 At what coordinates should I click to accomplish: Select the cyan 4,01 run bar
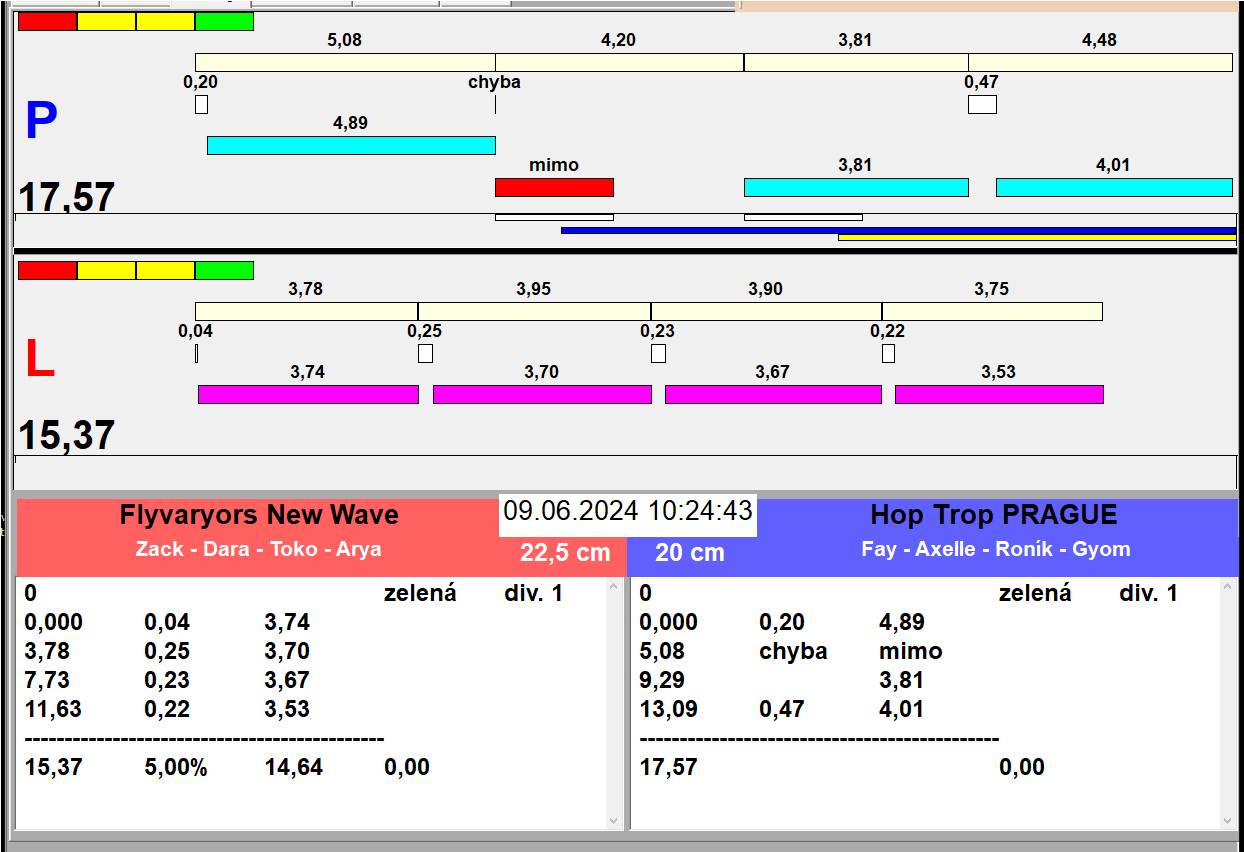tap(1113, 187)
